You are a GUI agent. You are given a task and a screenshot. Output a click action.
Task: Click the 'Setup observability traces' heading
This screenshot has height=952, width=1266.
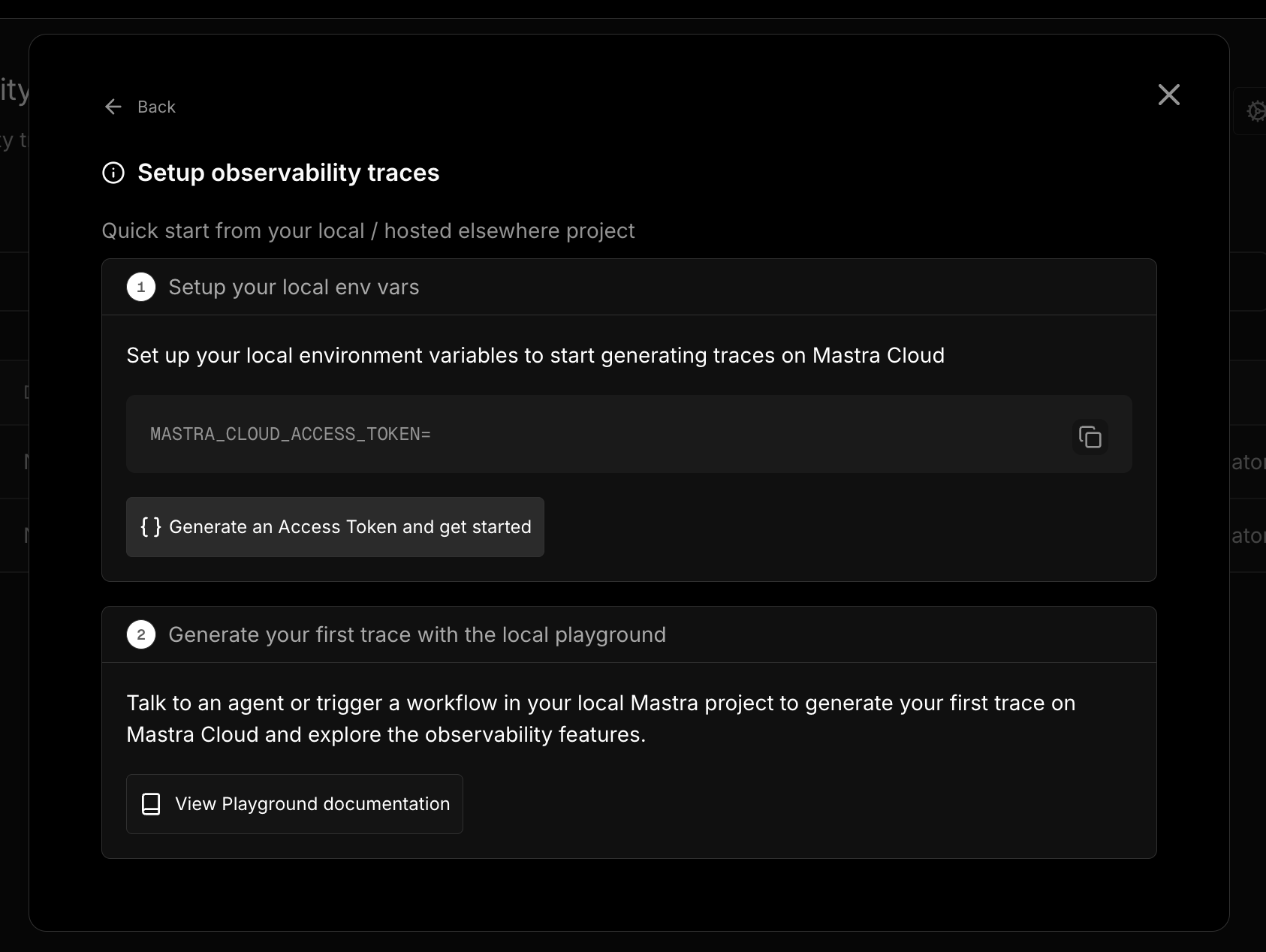tap(288, 173)
